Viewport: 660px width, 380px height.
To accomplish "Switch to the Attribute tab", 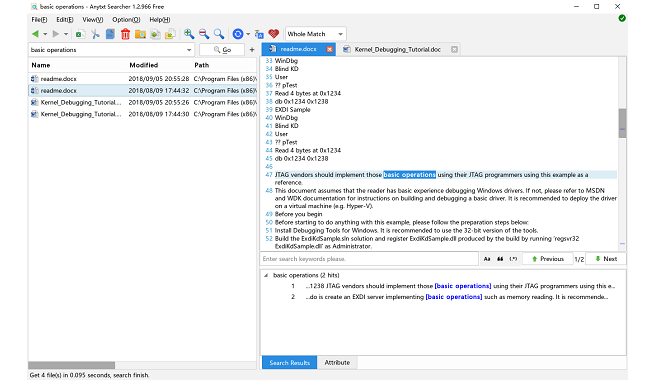I will tap(337, 362).
